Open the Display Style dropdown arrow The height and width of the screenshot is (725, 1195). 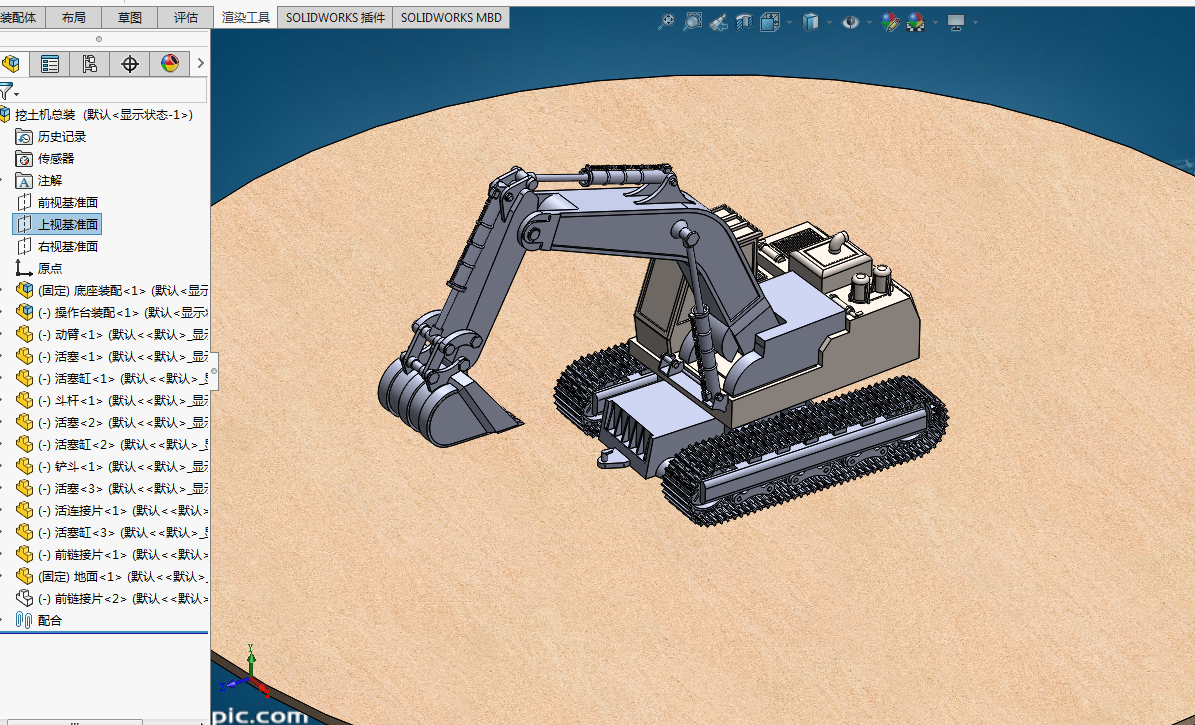829,22
